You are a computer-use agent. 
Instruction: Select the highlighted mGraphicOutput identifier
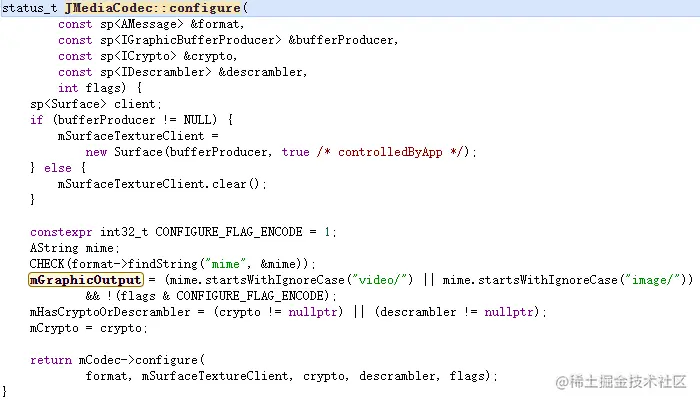(86, 280)
